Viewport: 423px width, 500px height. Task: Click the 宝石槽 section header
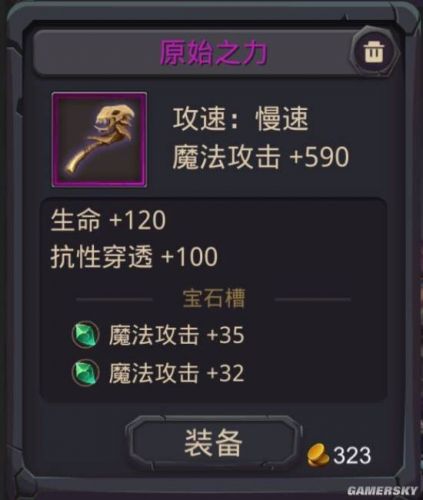(214, 298)
